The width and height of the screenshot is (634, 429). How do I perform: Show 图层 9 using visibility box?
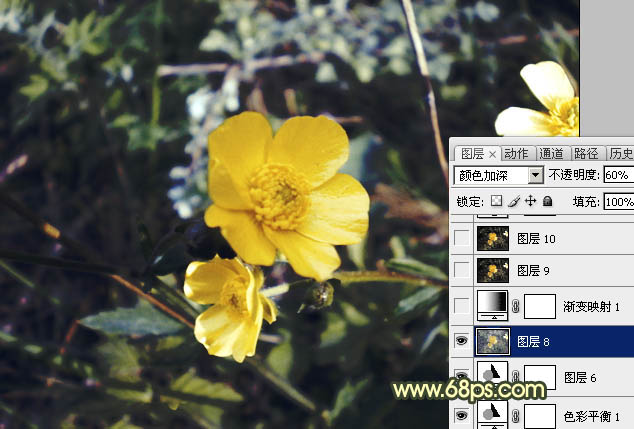coord(461,271)
